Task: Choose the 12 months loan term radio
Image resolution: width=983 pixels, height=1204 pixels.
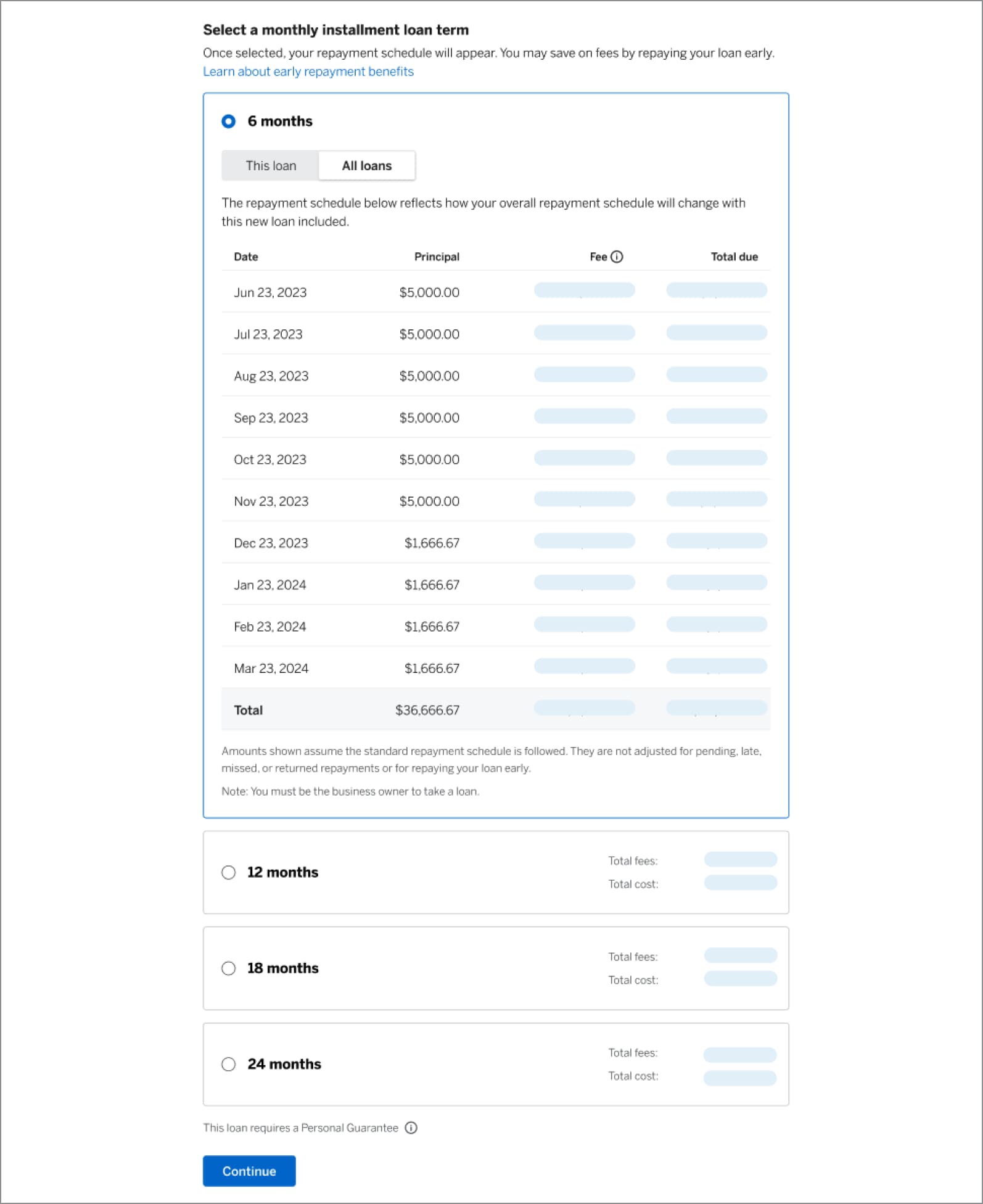Action: point(229,872)
